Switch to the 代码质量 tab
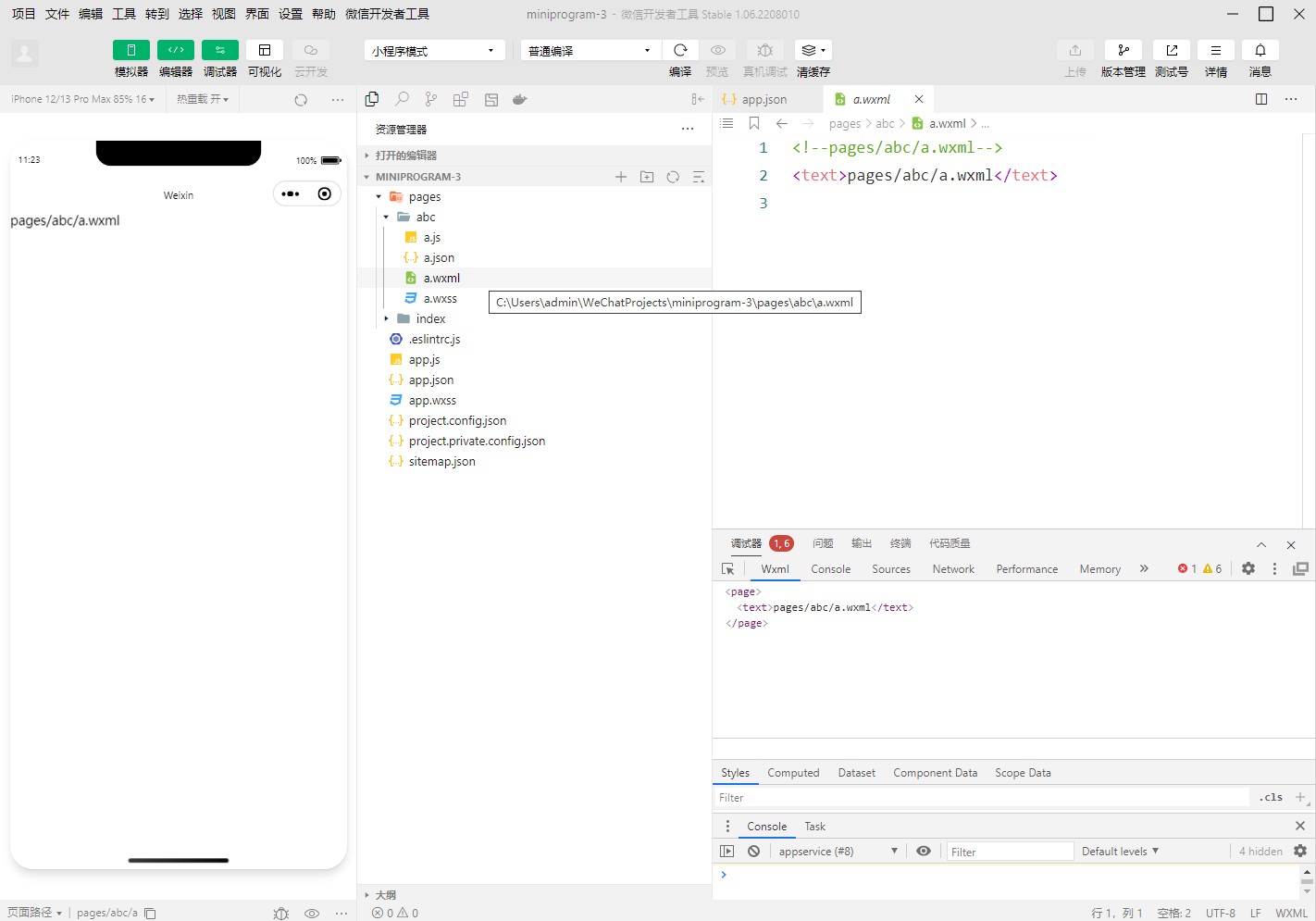1316x921 pixels. [x=950, y=543]
